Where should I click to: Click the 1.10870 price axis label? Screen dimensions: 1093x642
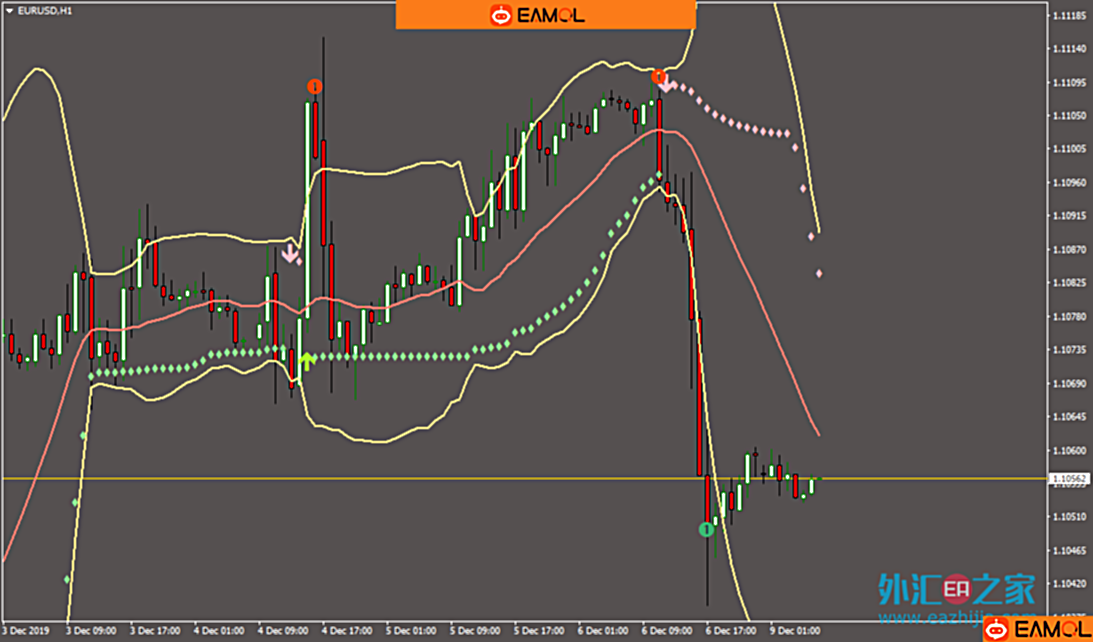(1069, 249)
